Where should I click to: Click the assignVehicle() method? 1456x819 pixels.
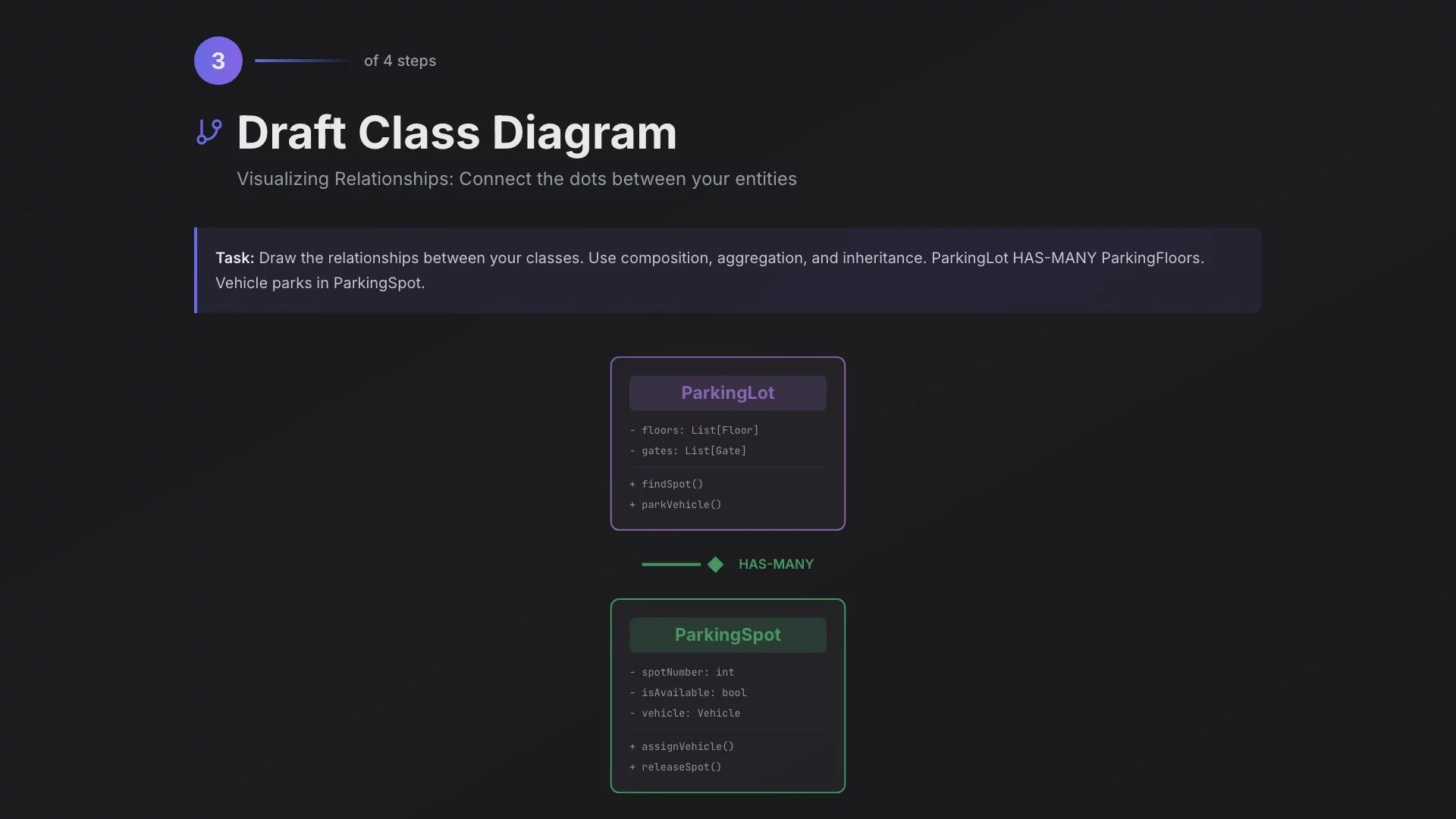point(687,746)
